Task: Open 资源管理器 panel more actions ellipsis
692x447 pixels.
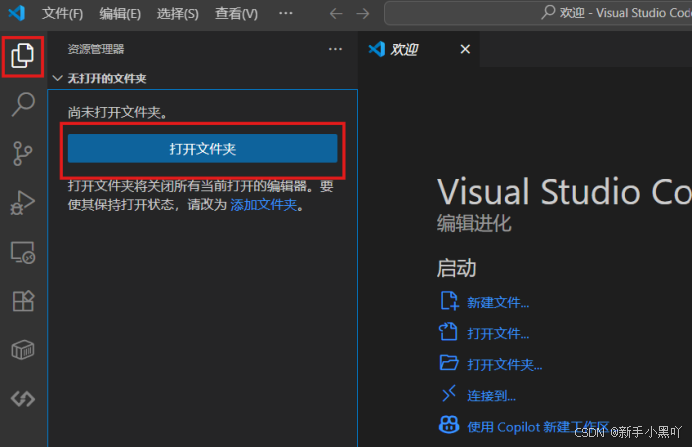Action: 335,49
